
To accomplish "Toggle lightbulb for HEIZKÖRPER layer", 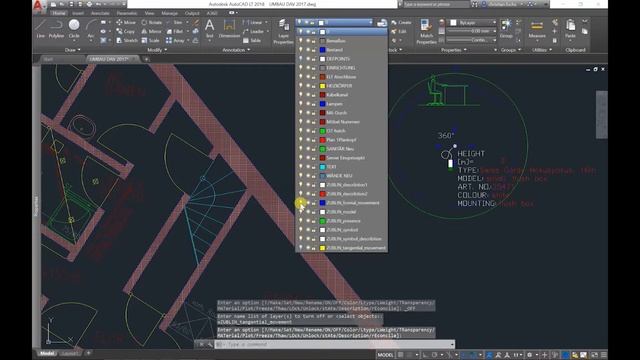I will tap(301, 86).
